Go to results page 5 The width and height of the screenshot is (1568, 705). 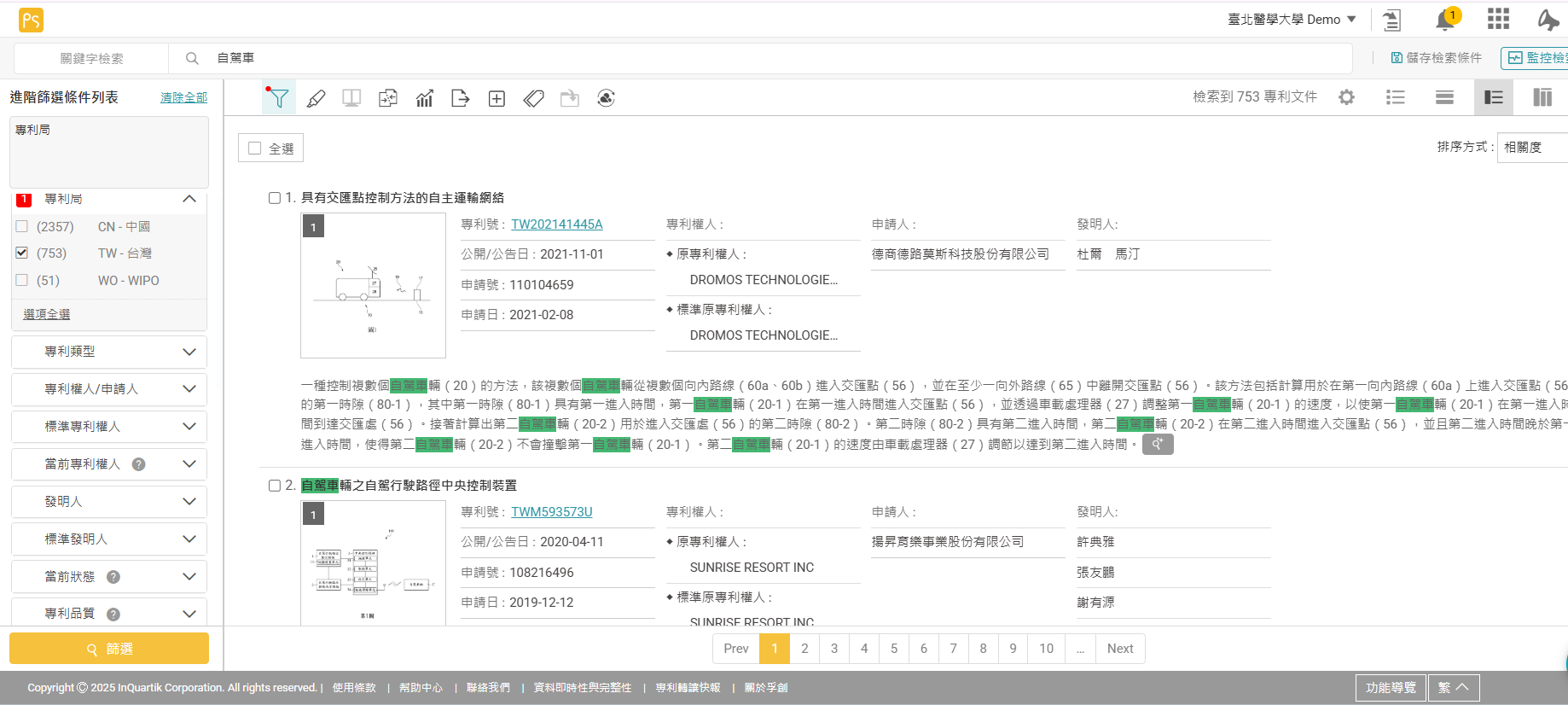click(x=894, y=649)
